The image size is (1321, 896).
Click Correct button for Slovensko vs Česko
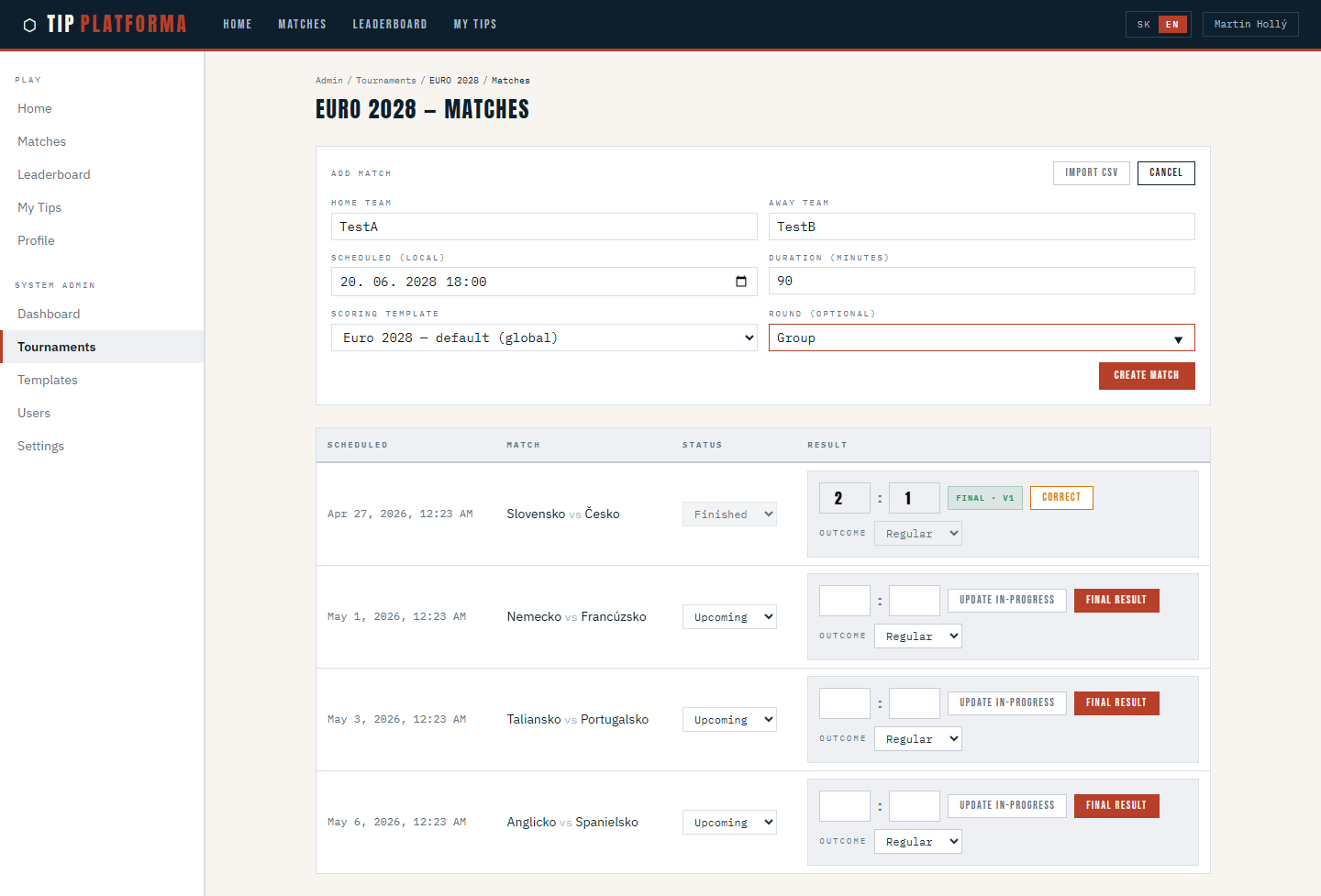1060,497
